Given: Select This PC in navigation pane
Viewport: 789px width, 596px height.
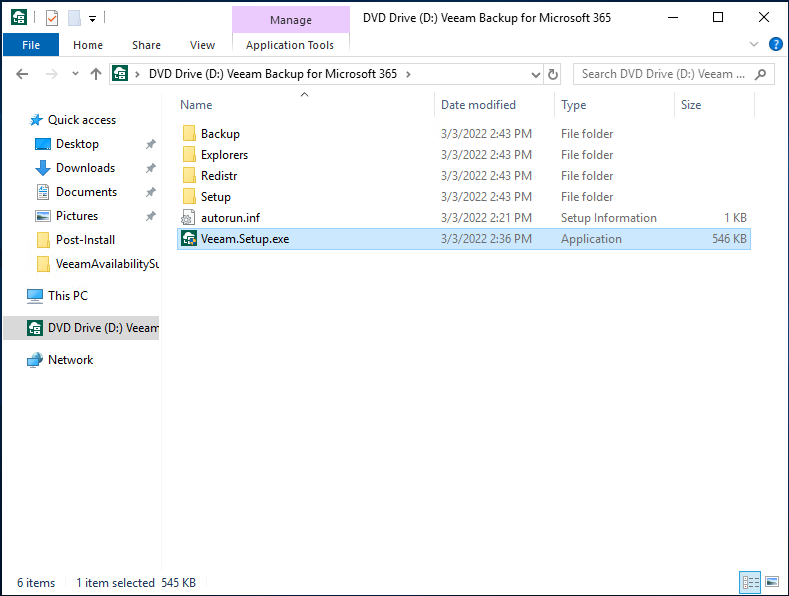Looking at the screenshot, I should click(x=67, y=296).
